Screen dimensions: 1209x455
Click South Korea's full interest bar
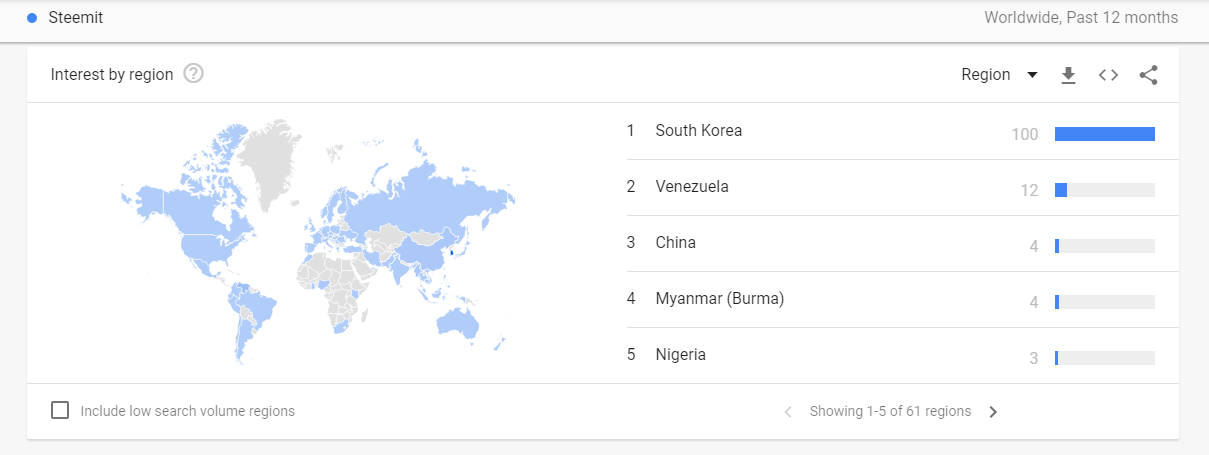point(1104,134)
